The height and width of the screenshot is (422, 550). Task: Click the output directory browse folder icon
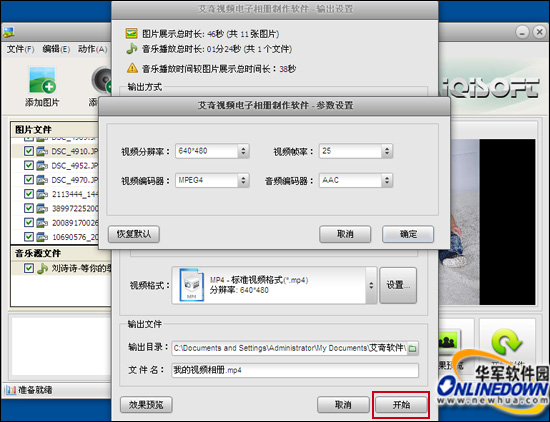coord(413,348)
